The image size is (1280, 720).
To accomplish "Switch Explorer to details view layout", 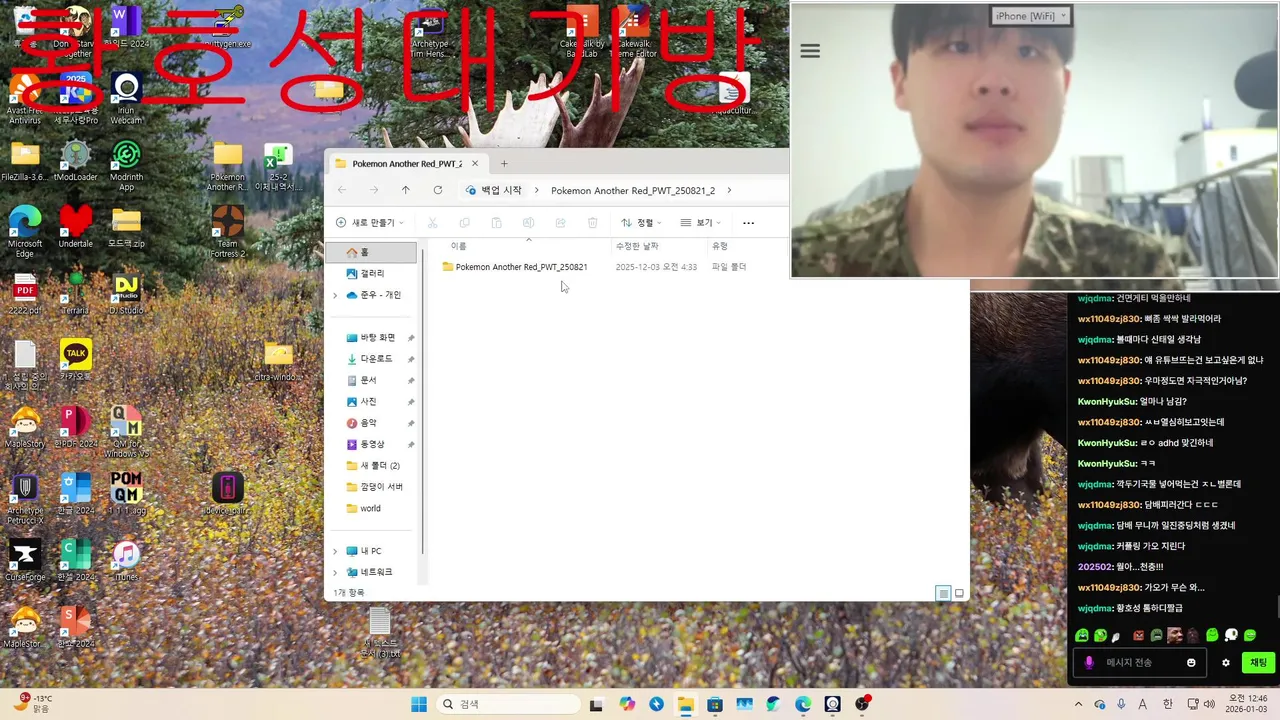I will 943,593.
